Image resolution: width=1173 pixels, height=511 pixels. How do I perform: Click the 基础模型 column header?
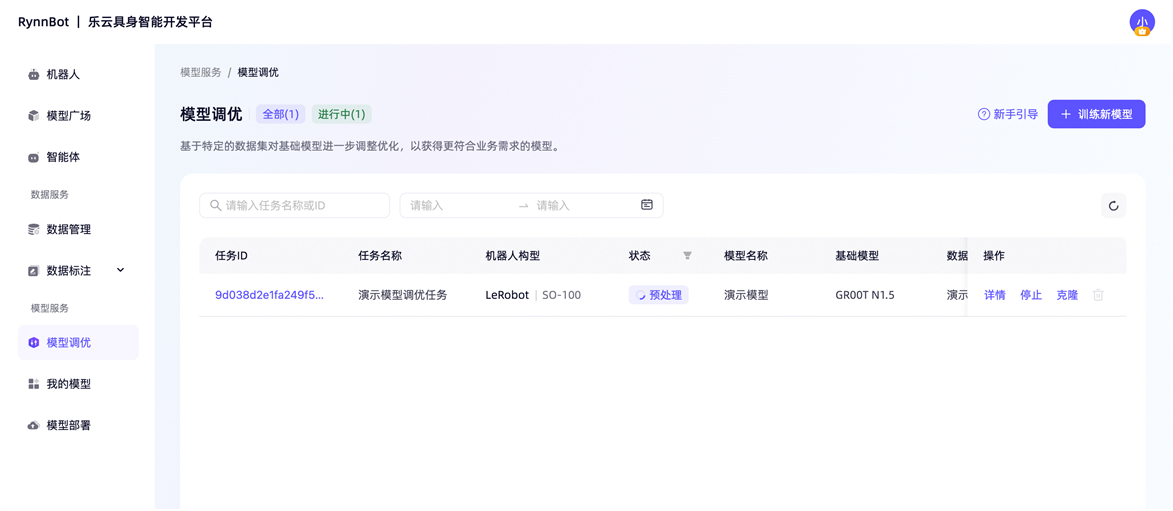coord(857,256)
